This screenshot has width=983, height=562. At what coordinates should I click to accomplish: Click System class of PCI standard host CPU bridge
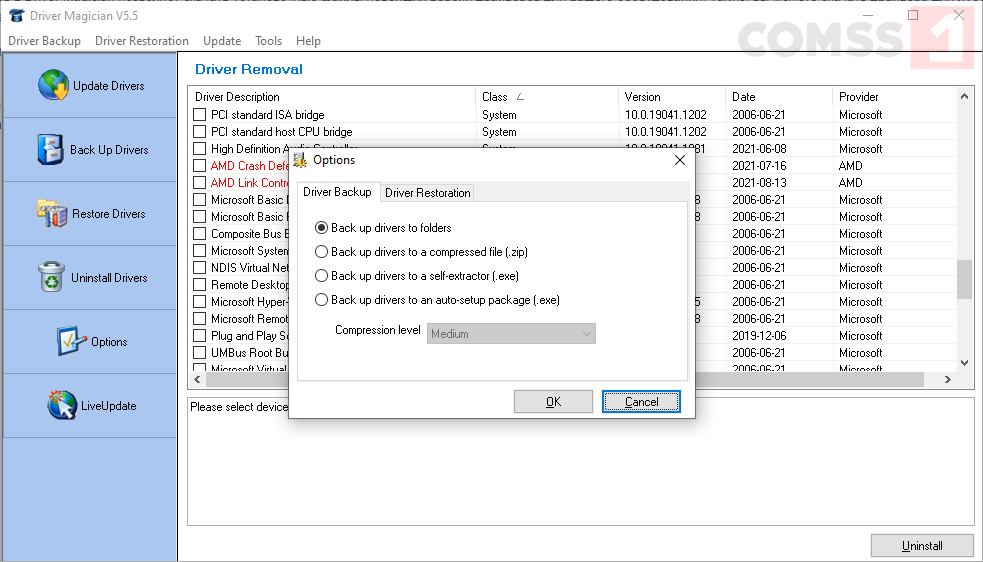coord(499,132)
